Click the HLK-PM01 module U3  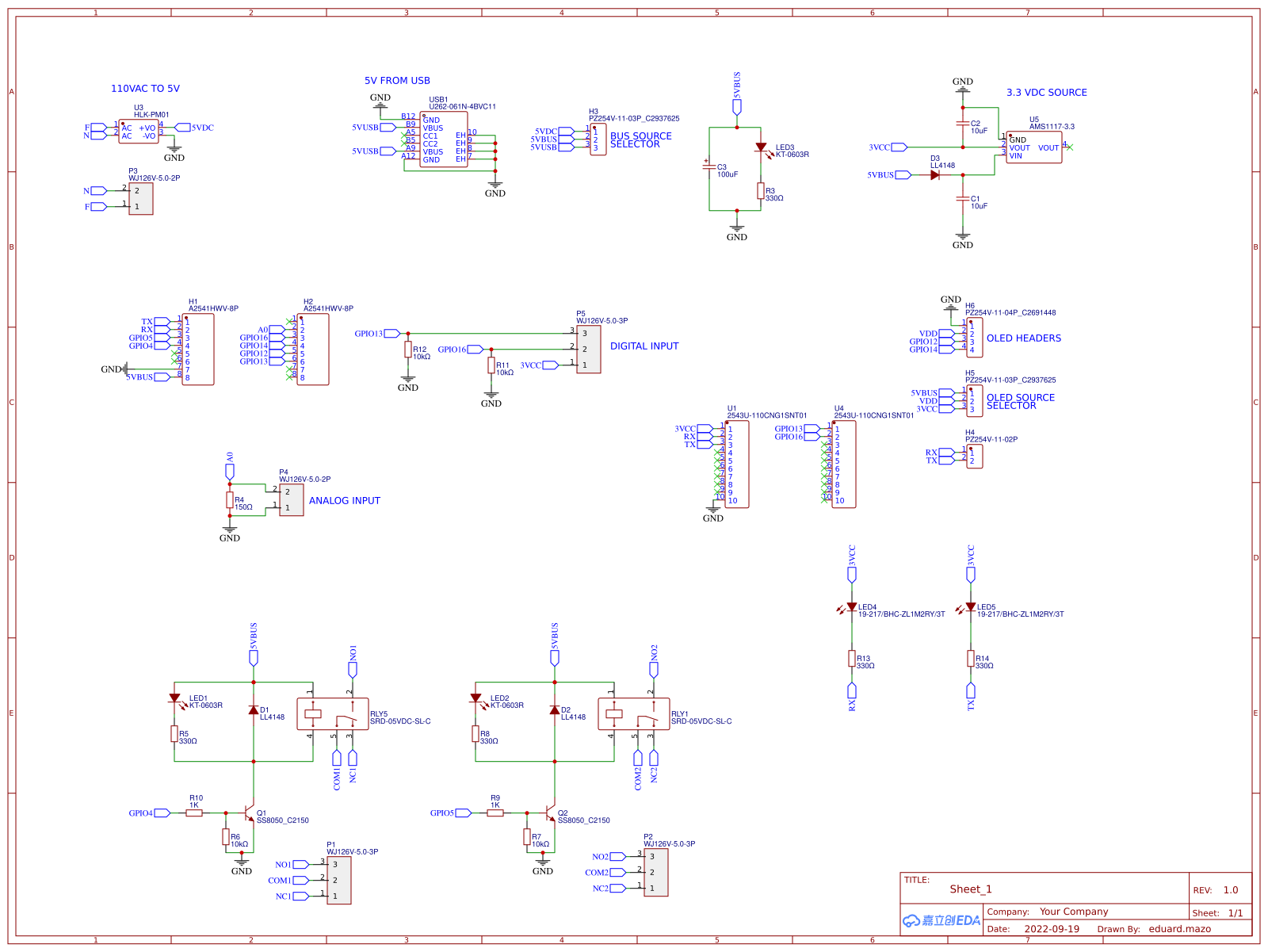(139, 131)
